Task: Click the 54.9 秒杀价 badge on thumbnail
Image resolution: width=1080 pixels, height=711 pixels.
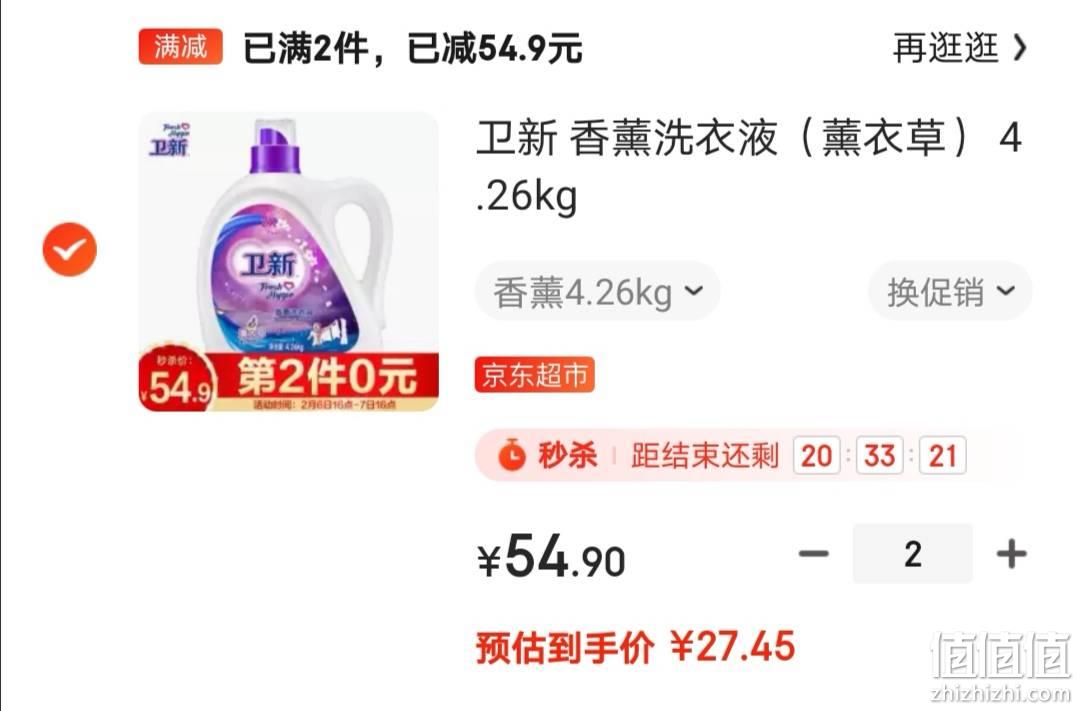Action: click(178, 381)
